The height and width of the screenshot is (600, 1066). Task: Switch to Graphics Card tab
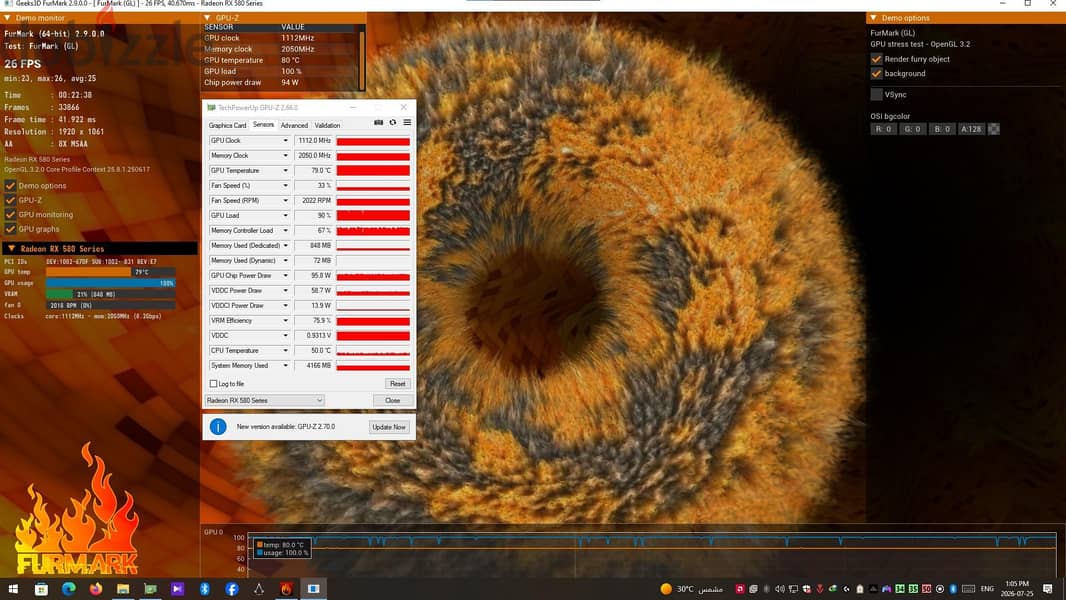[227, 126]
